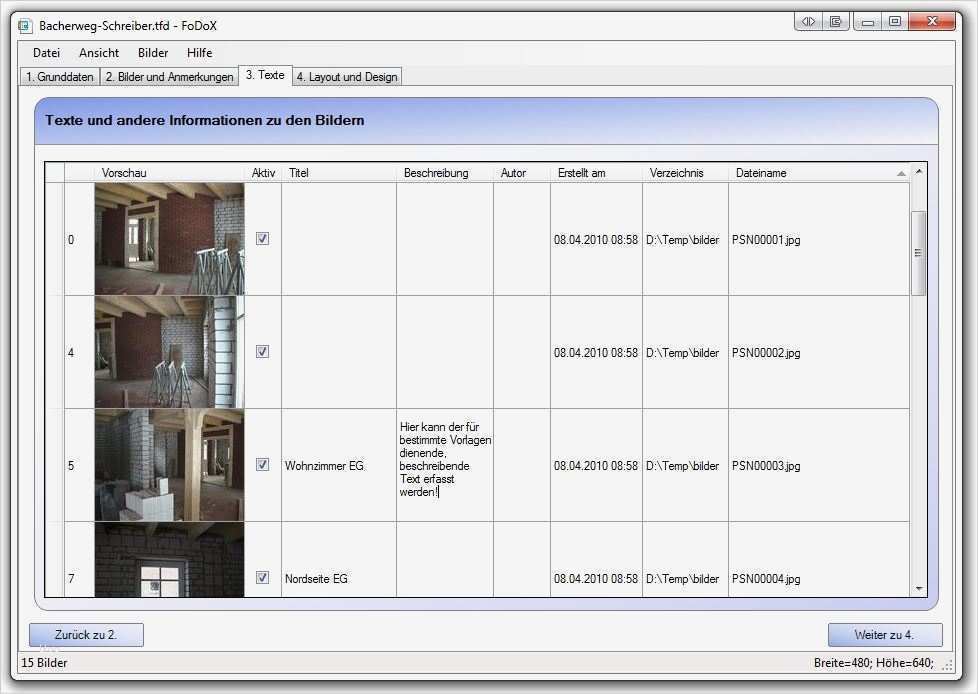The height and width of the screenshot is (694, 978).
Task: Switch to 2. Bilder und Anmerkungen tab
Action: (169, 77)
